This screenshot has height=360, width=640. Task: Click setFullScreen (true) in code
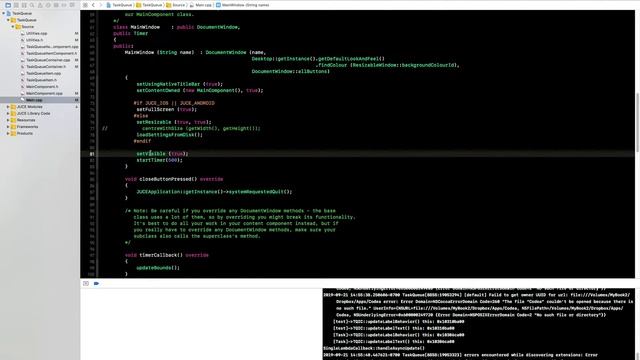pyautogui.click(x=167, y=109)
